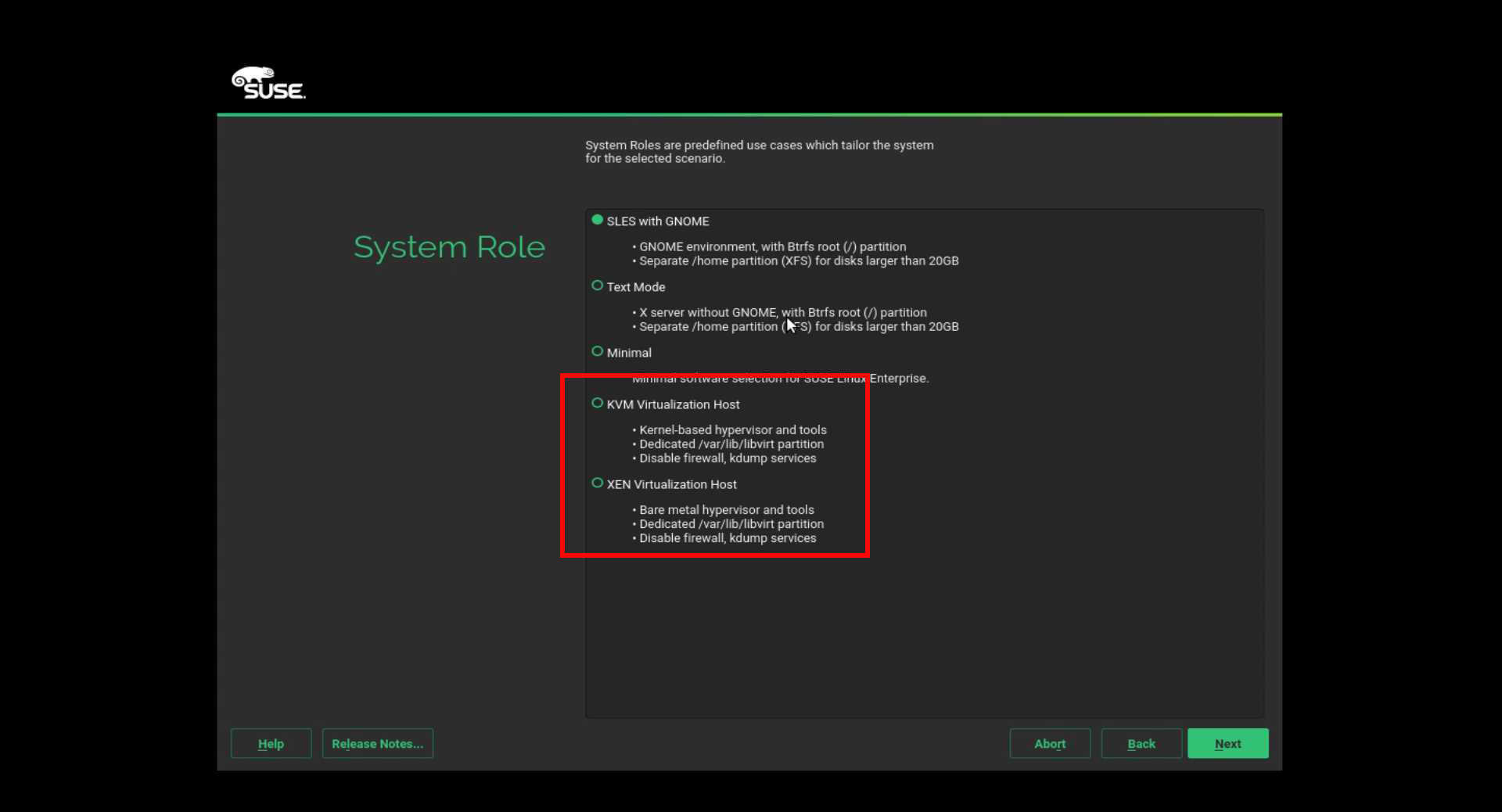
Task: Select the Minimal system role
Action: [598, 352]
